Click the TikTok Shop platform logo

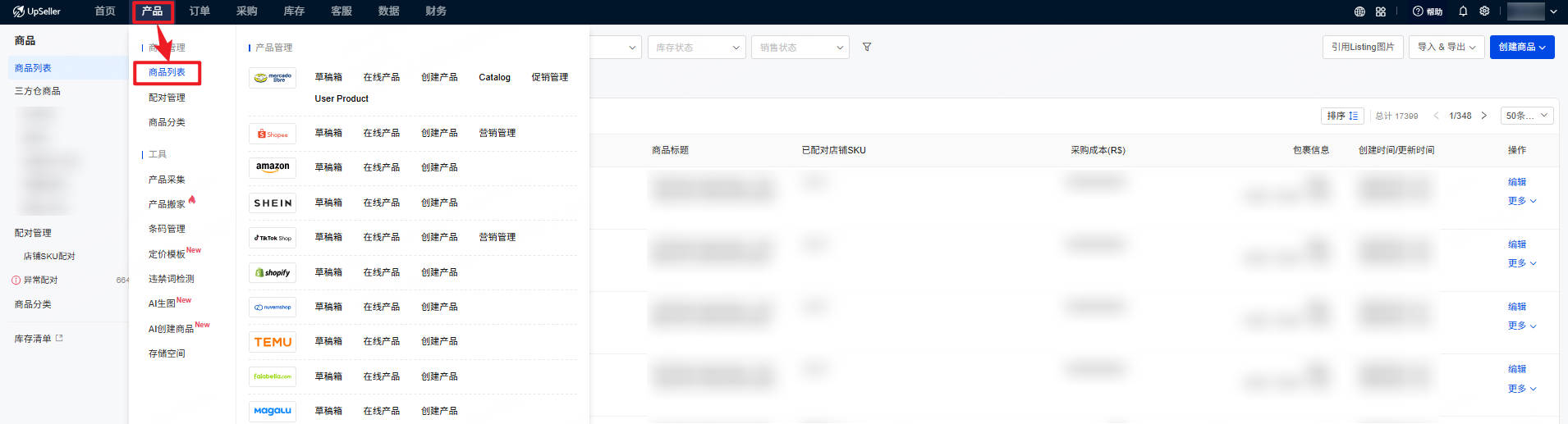coord(273,238)
